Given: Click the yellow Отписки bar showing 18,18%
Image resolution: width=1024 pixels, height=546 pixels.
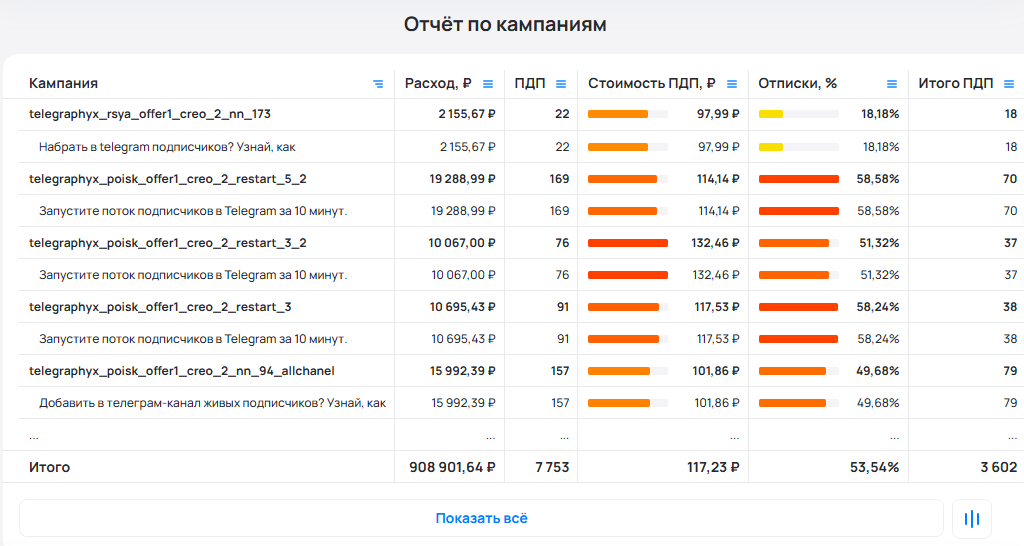Looking at the screenshot, I should tap(771, 114).
